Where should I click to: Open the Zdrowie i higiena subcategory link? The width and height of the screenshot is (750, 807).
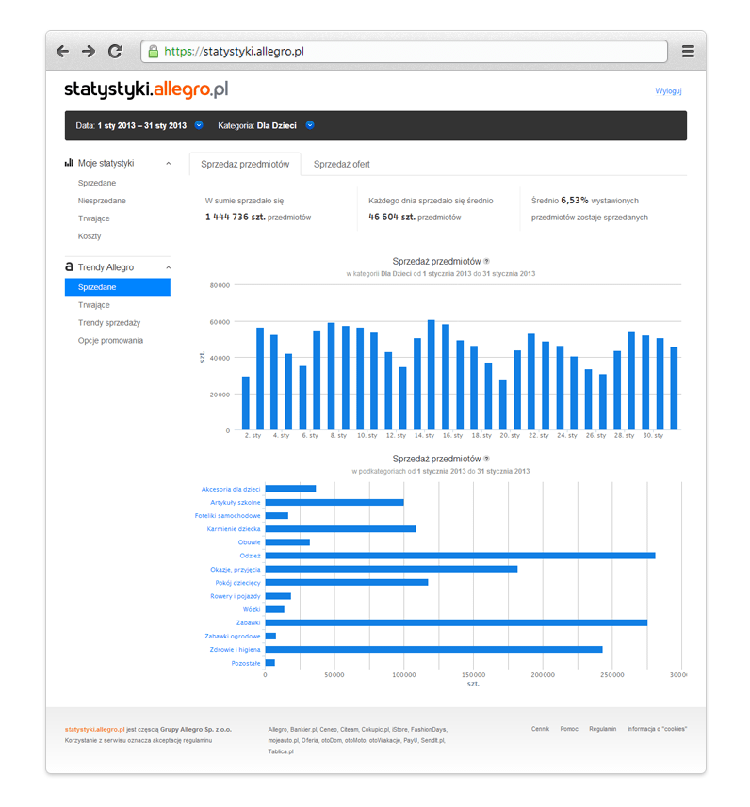(235, 650)
